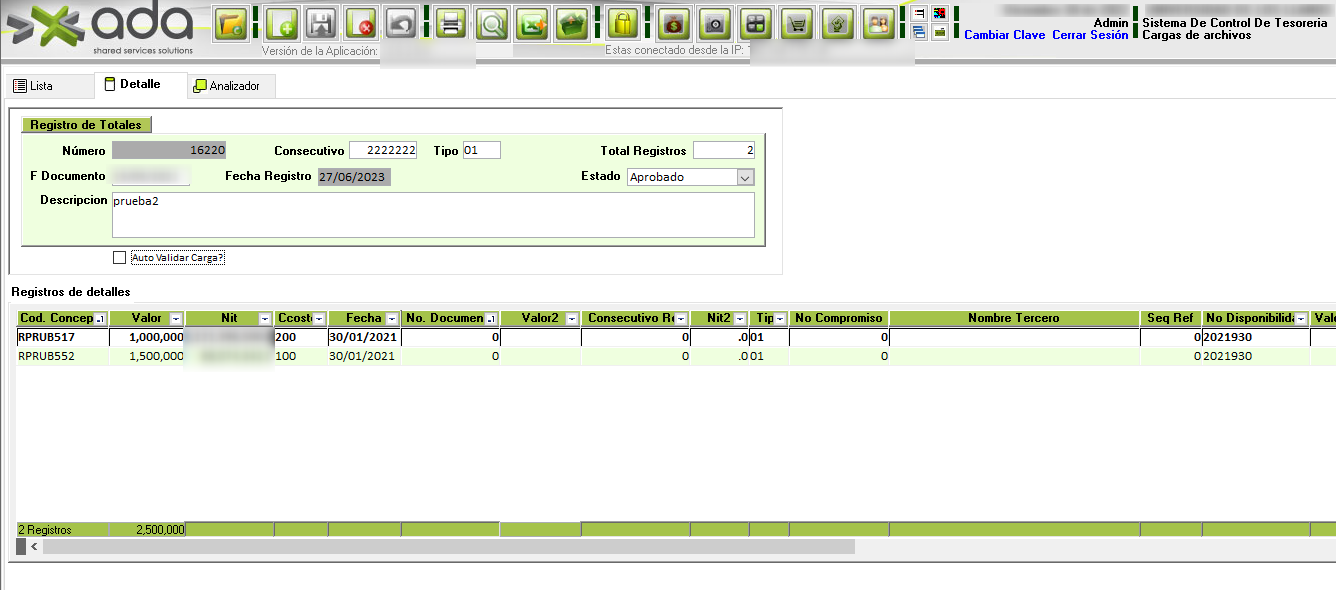1336x590 pixels.
Task: Click the Excel export icon
Action: 532,24
